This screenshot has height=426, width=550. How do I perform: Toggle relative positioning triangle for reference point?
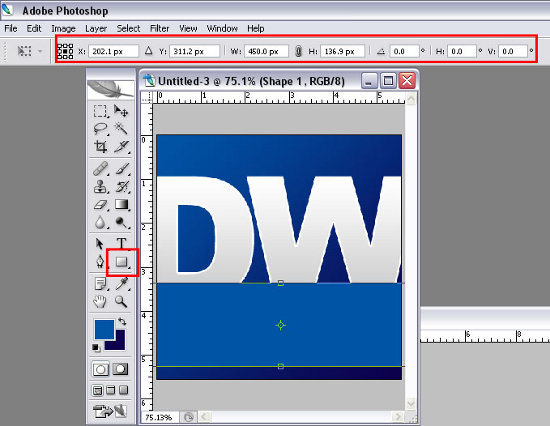[x=148, y=51]
